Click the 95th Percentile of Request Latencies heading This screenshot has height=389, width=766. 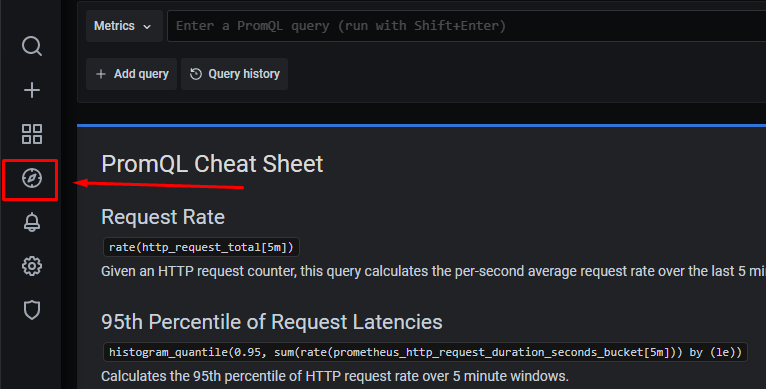pos(272,322)
